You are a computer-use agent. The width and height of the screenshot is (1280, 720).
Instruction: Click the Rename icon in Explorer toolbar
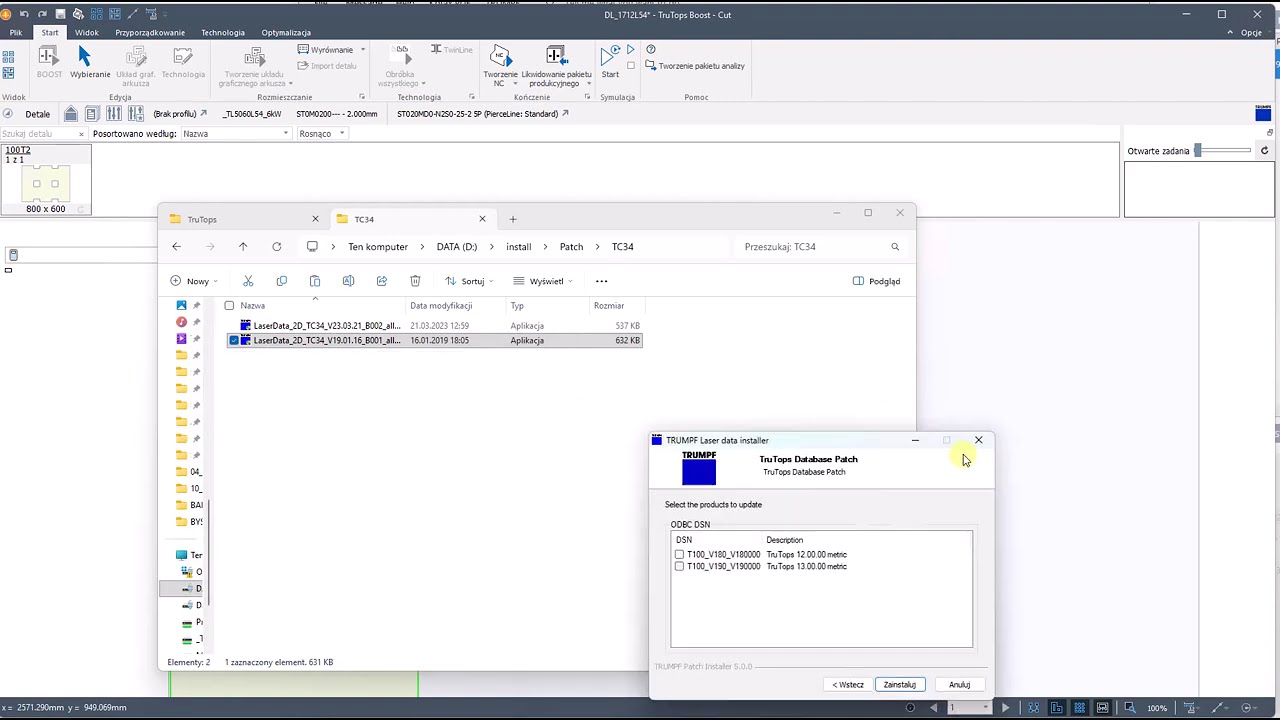pyautogui.click(x=348, y=281)
